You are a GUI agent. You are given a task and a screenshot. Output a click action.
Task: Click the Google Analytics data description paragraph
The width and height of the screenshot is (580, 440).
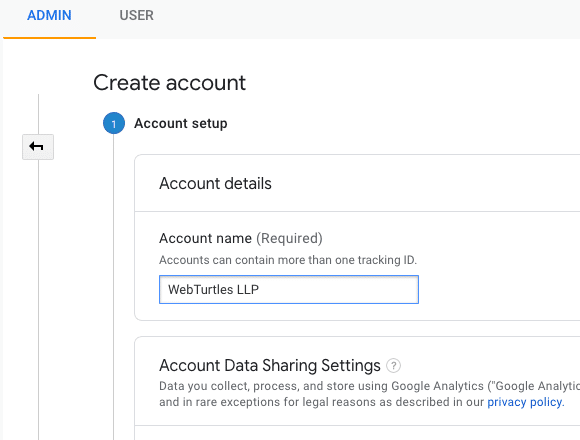pyautogui.click(x=370, y=394)
